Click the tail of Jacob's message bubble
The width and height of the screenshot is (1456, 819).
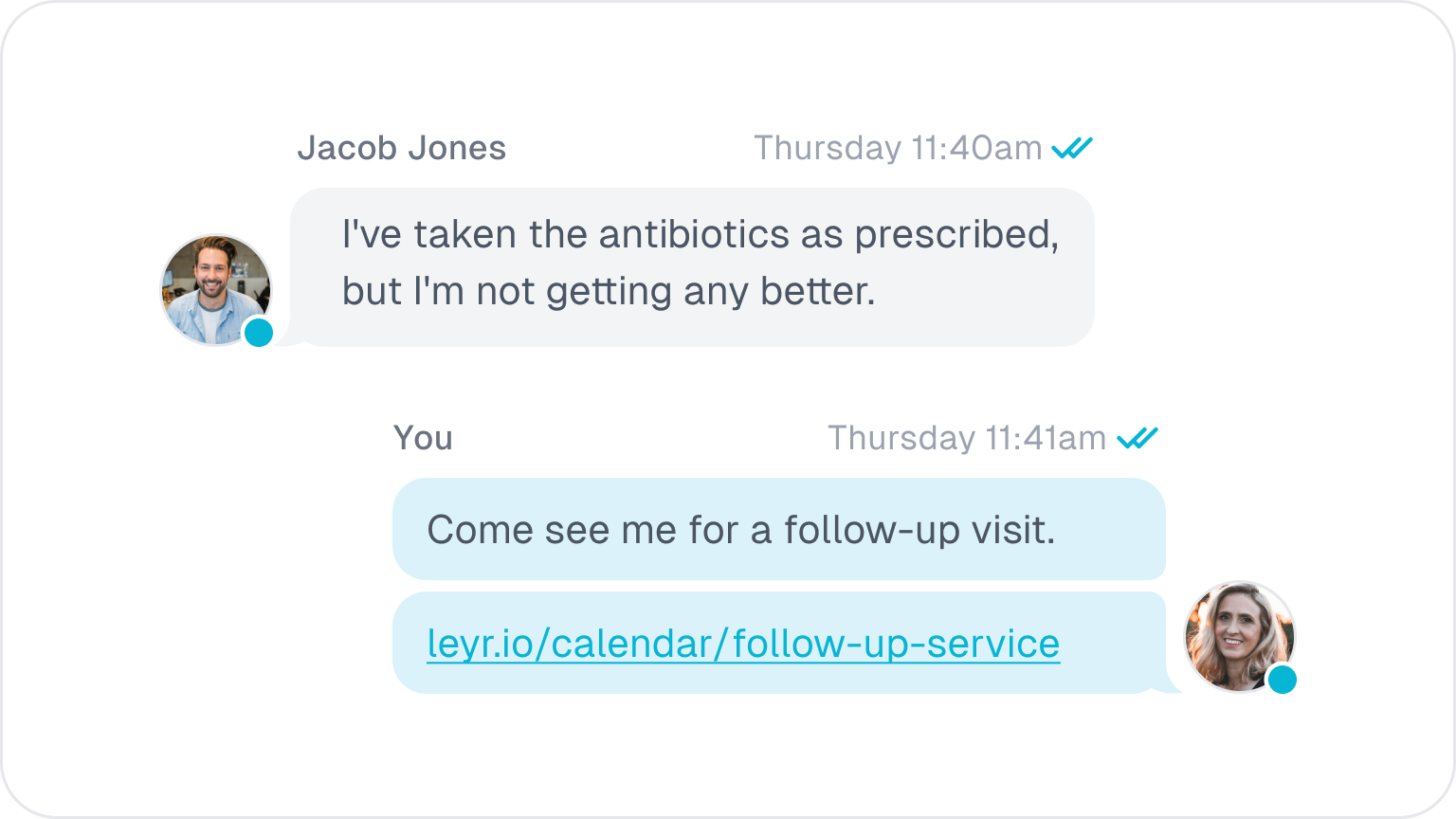287,338
